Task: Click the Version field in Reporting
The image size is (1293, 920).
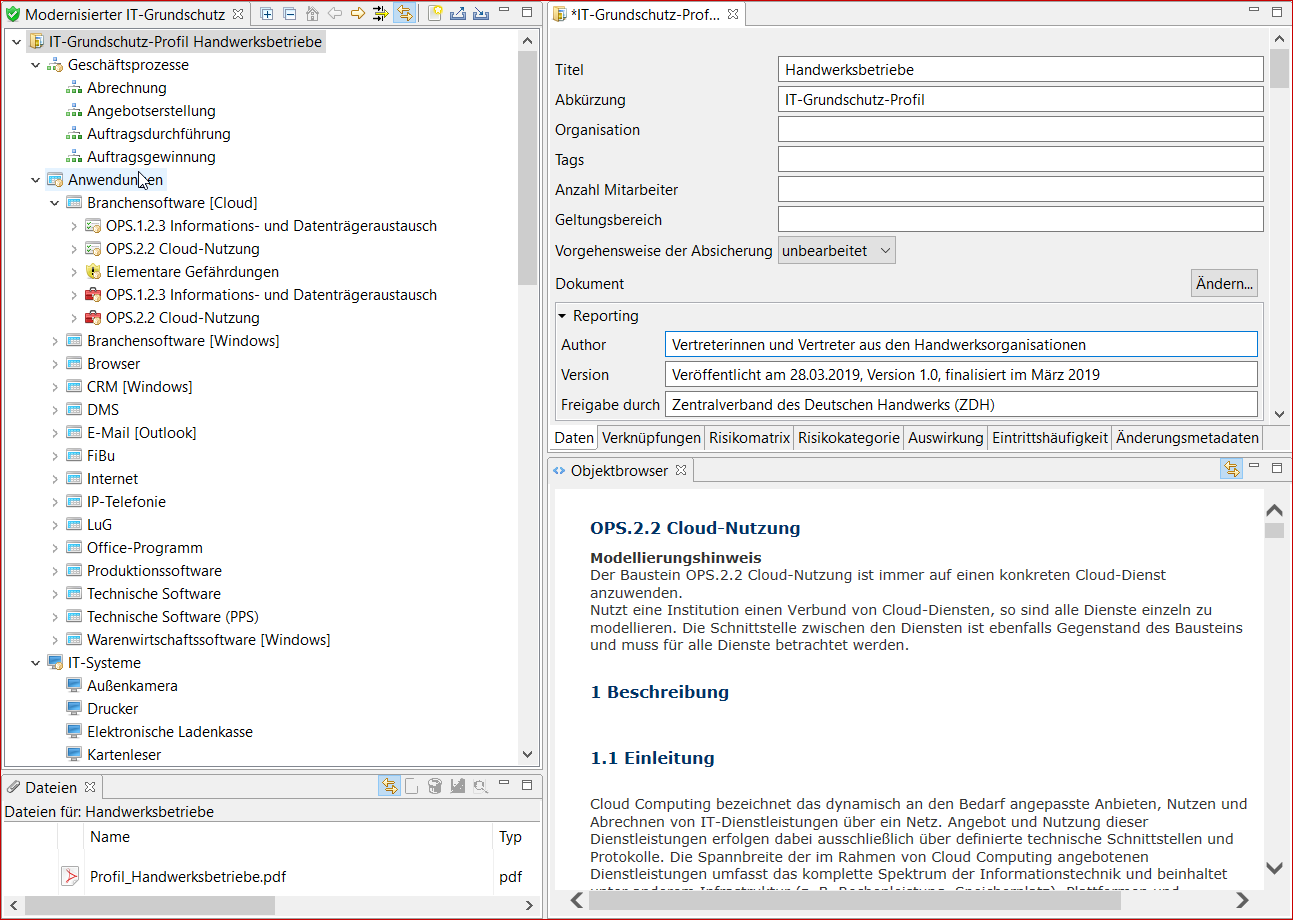Action: (x=961, y=375)
